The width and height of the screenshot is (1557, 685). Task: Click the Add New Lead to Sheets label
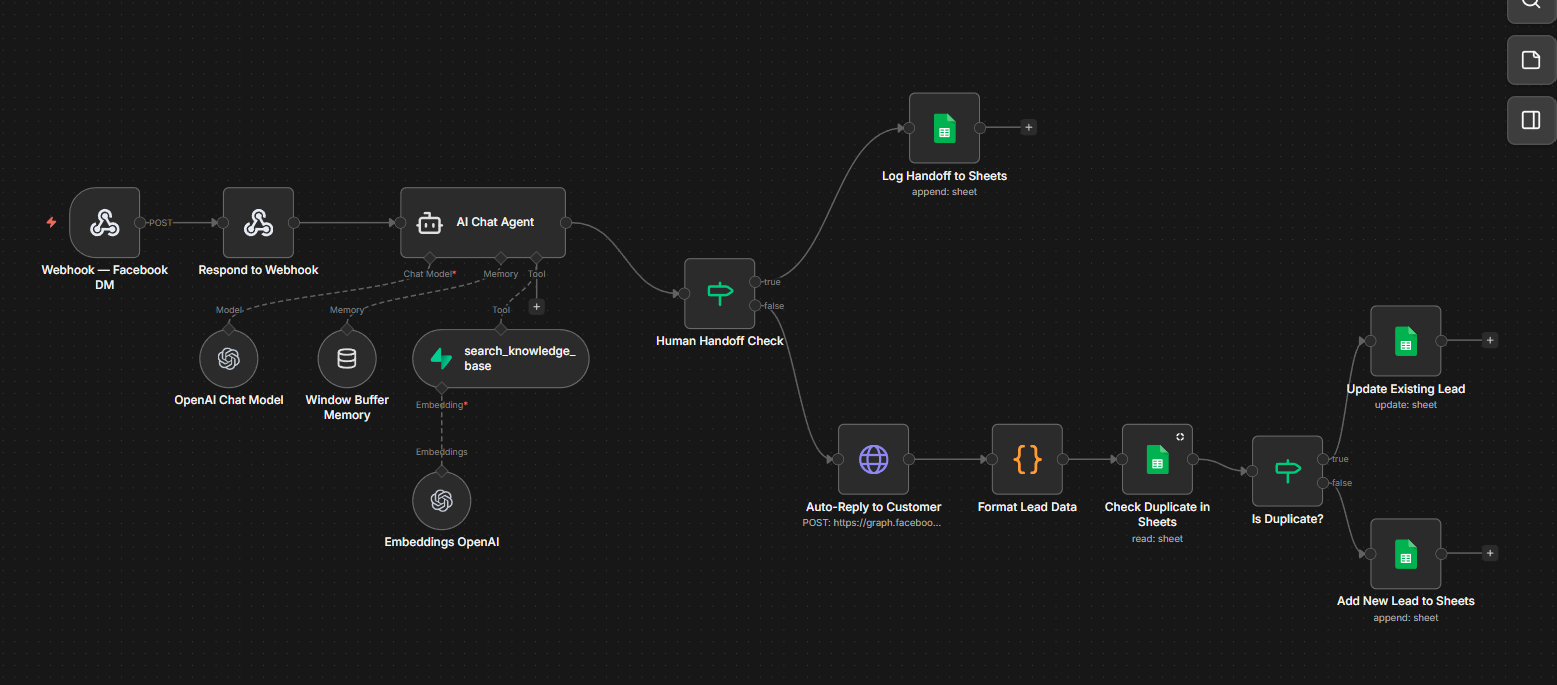(1405, 601)
